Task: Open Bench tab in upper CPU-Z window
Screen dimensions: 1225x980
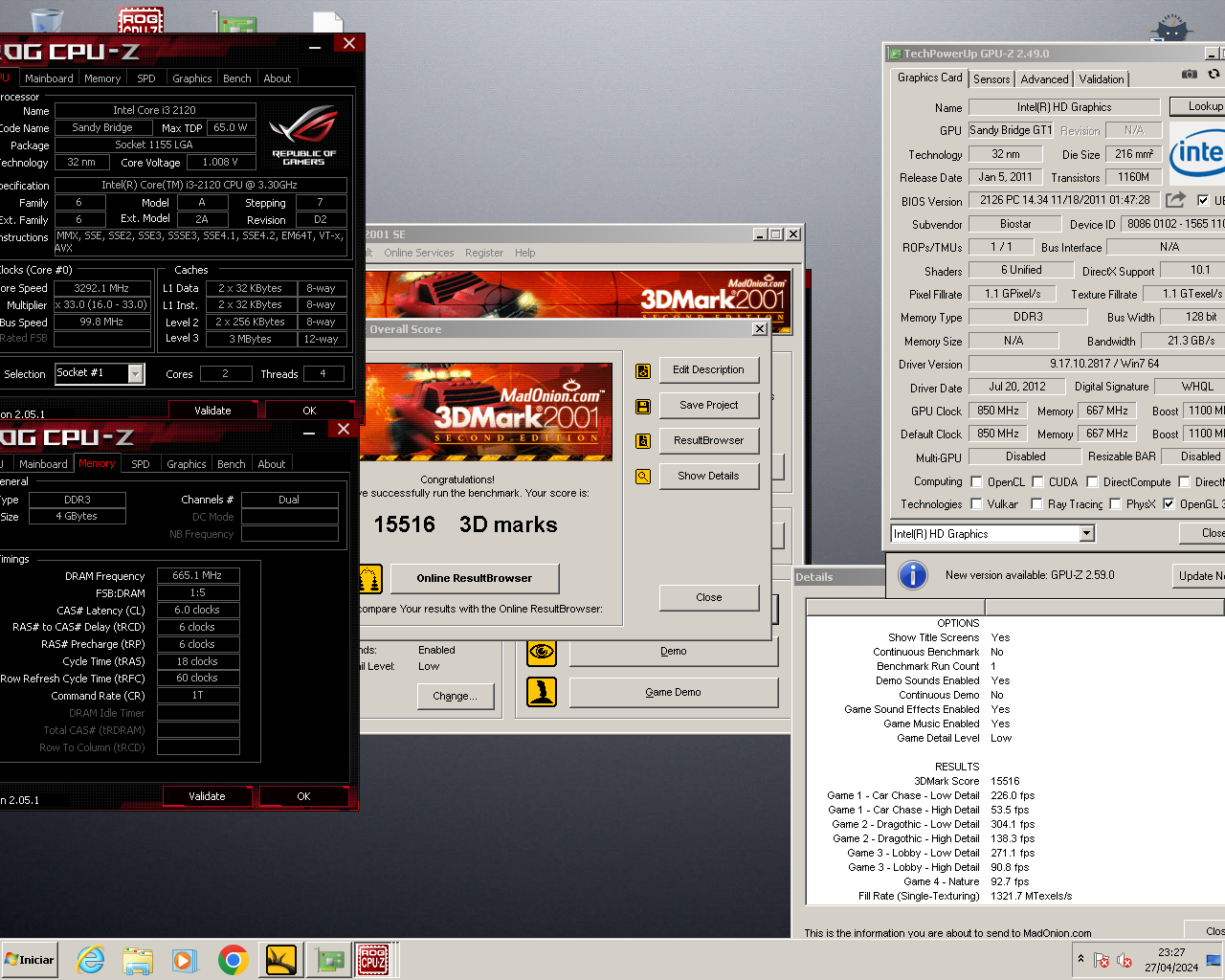Action: (x=237, y=78)
